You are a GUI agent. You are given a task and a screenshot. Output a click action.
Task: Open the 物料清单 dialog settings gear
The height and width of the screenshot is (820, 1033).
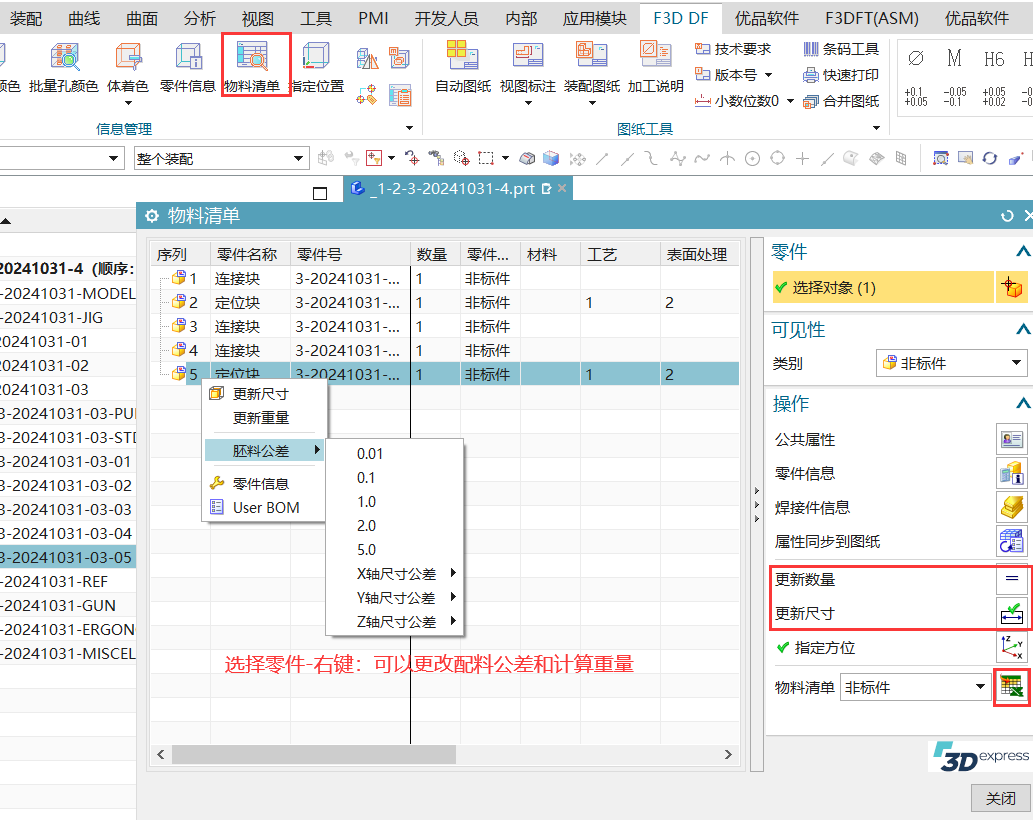[152, 216]
